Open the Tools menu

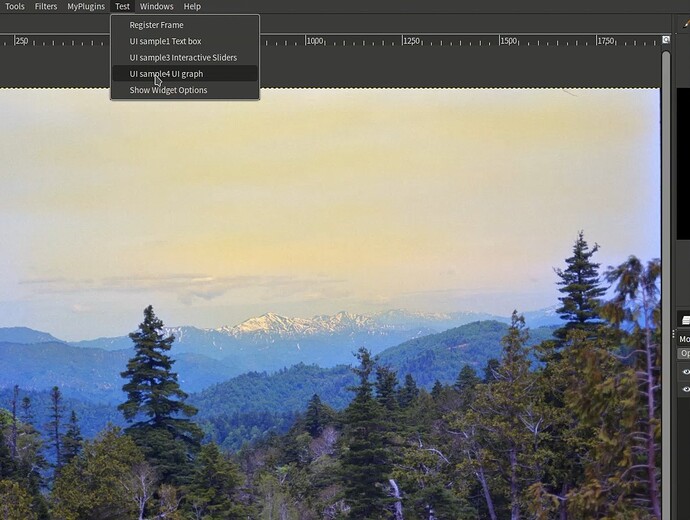[x=15, y=6]
